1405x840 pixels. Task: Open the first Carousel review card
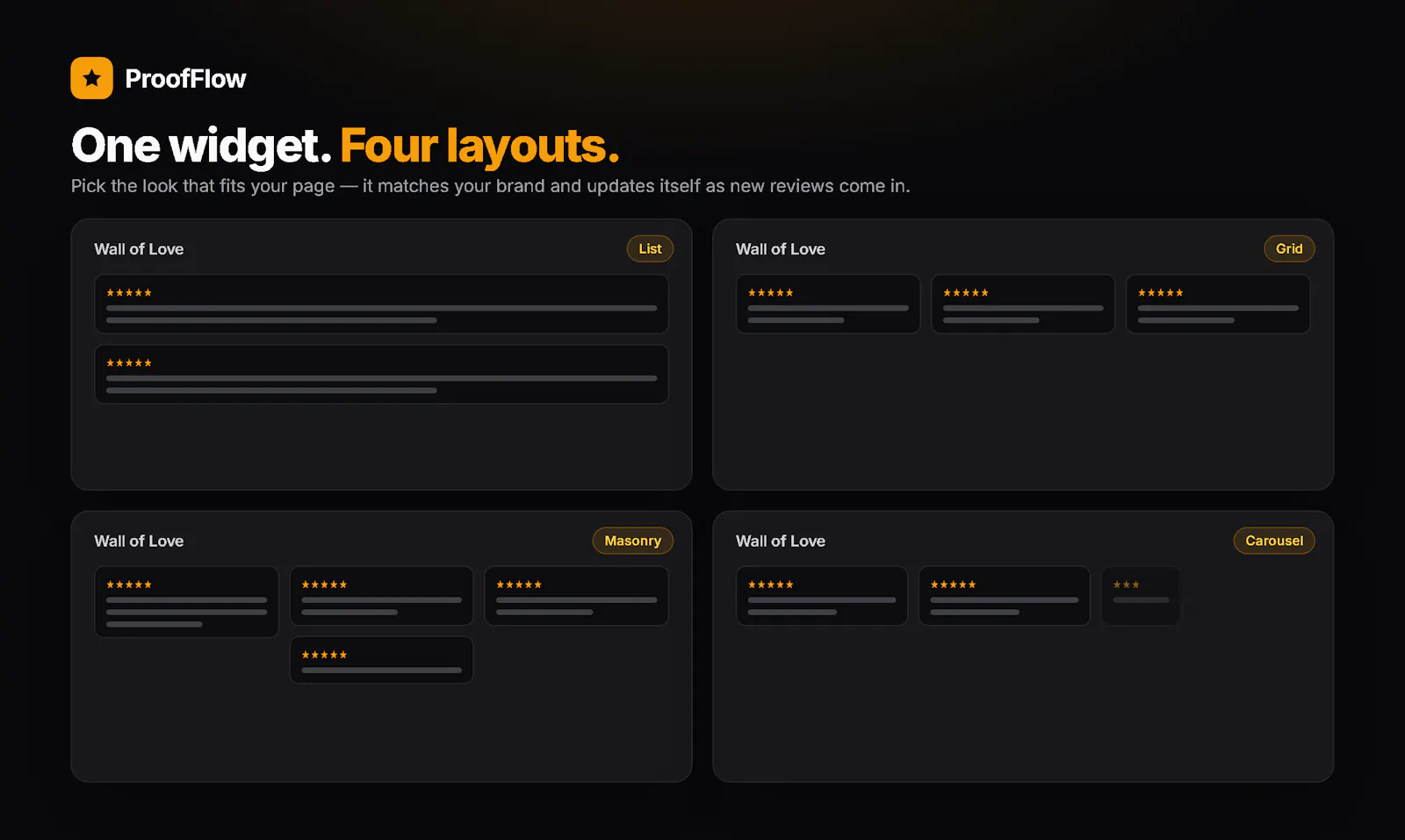822,596
